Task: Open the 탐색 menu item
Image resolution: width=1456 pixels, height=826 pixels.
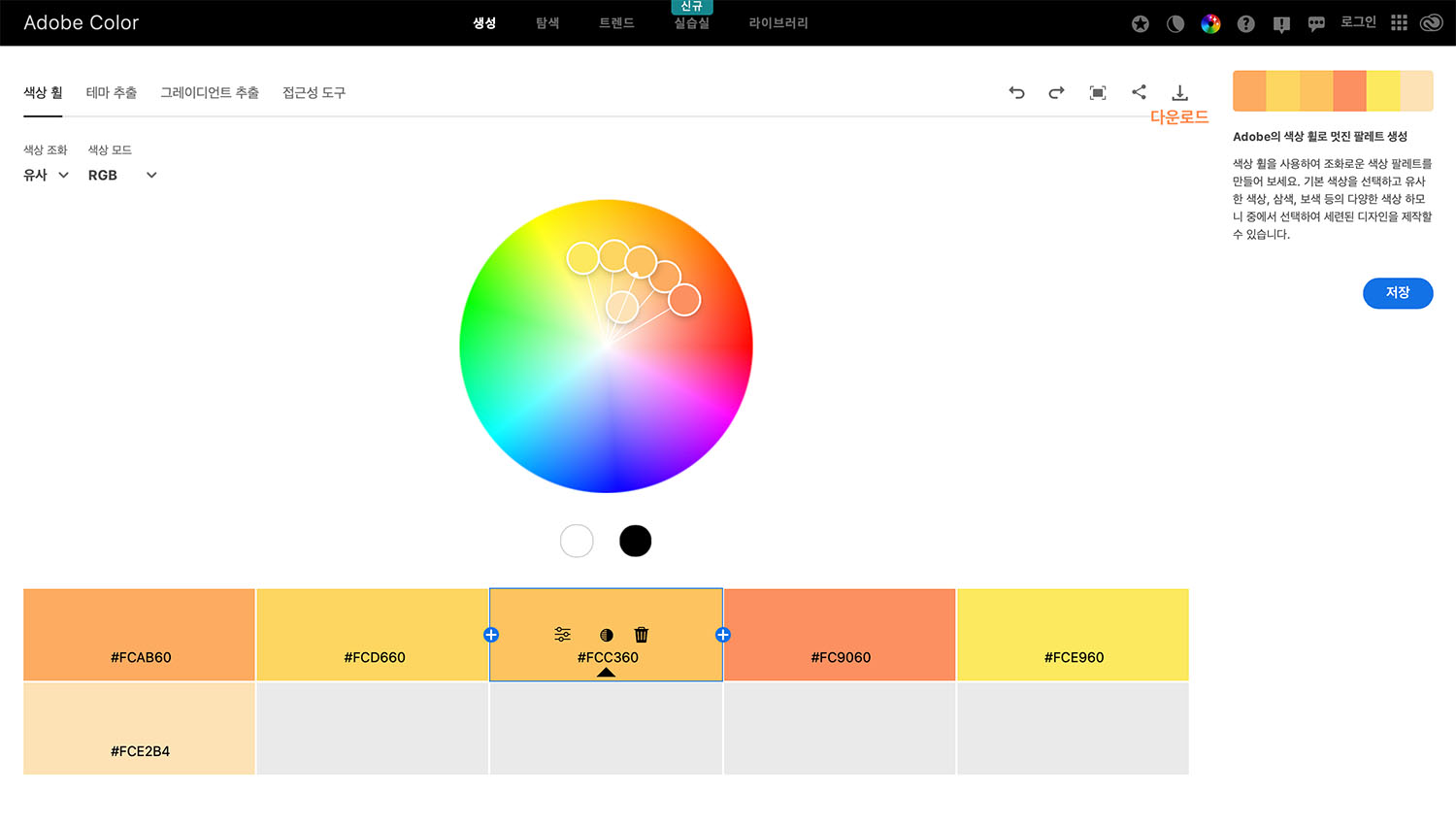Action: click(x=547, y=23)
